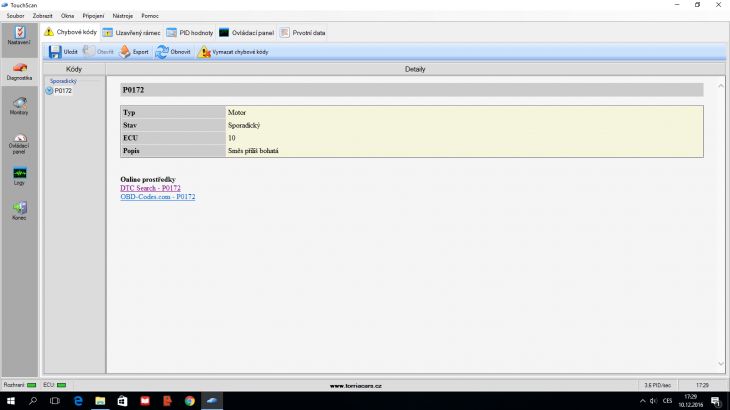Open Microsoft Store from taskbar
730x410 pixels.
click(x=122, y=401)
